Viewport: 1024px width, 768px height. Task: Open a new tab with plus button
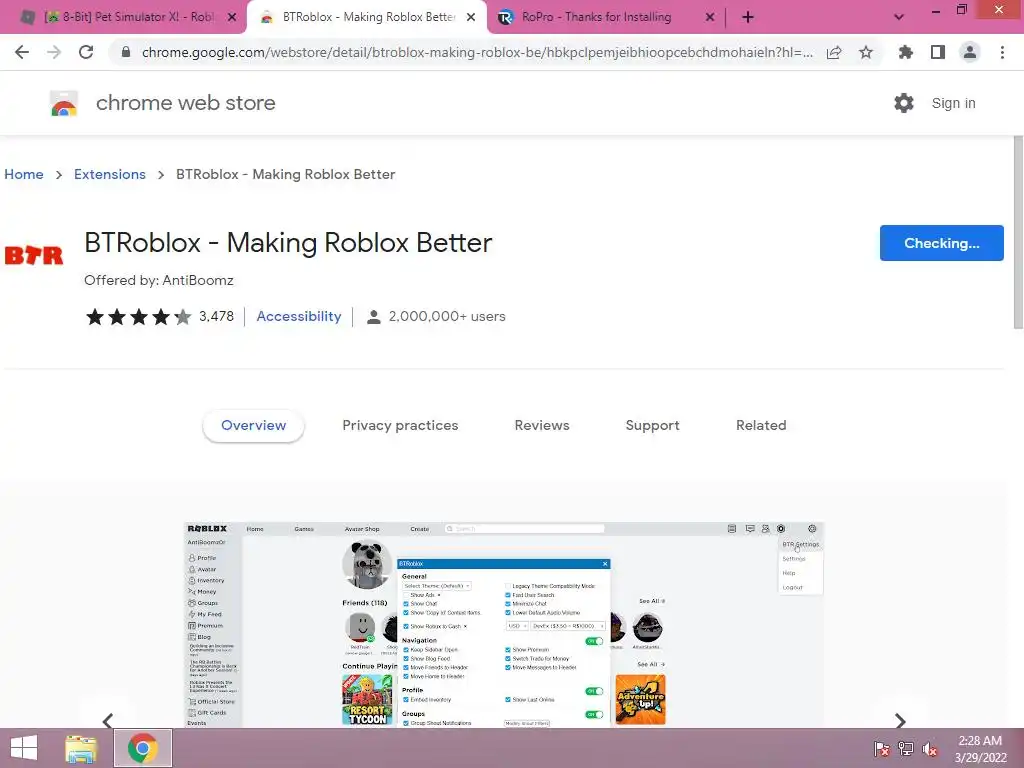click(x=748, y=17)
